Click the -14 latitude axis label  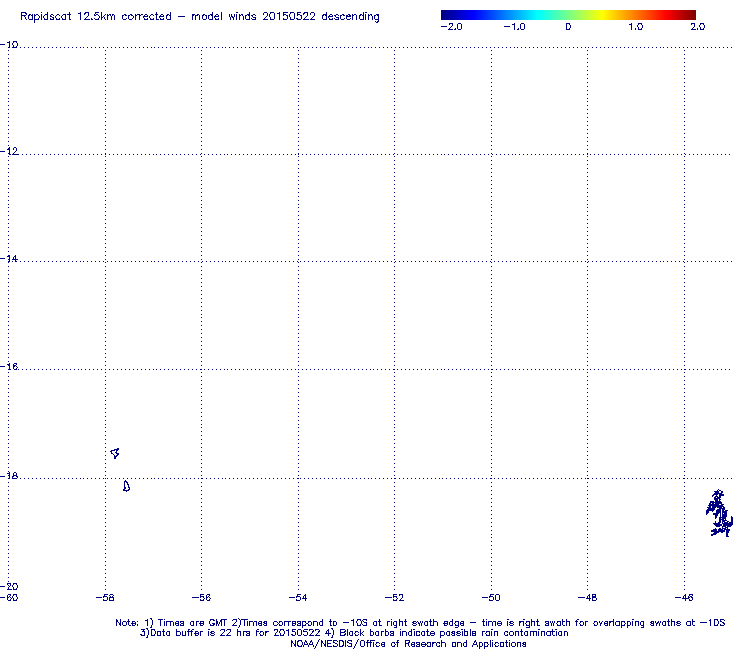click(x=9, y=259)
